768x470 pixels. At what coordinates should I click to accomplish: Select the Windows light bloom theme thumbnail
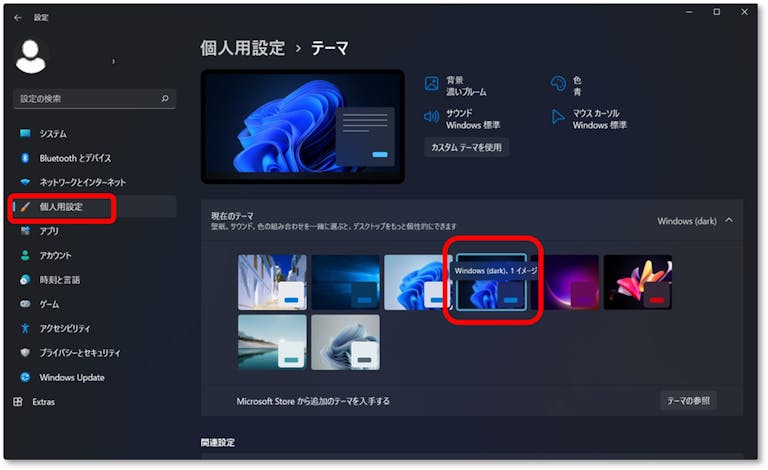click(417, 282)
